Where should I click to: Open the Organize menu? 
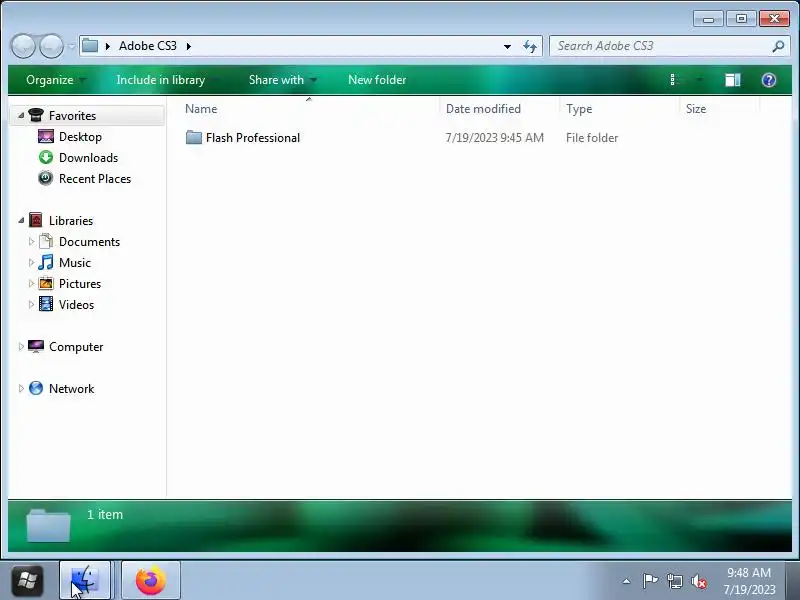pyautogui.click(x=56, y=80)
